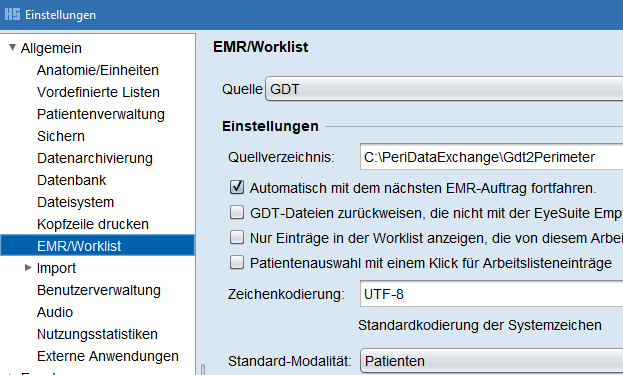Collapse the Allgemein tree section
This screenshot has width=623, height=375.
pos(12,48)
